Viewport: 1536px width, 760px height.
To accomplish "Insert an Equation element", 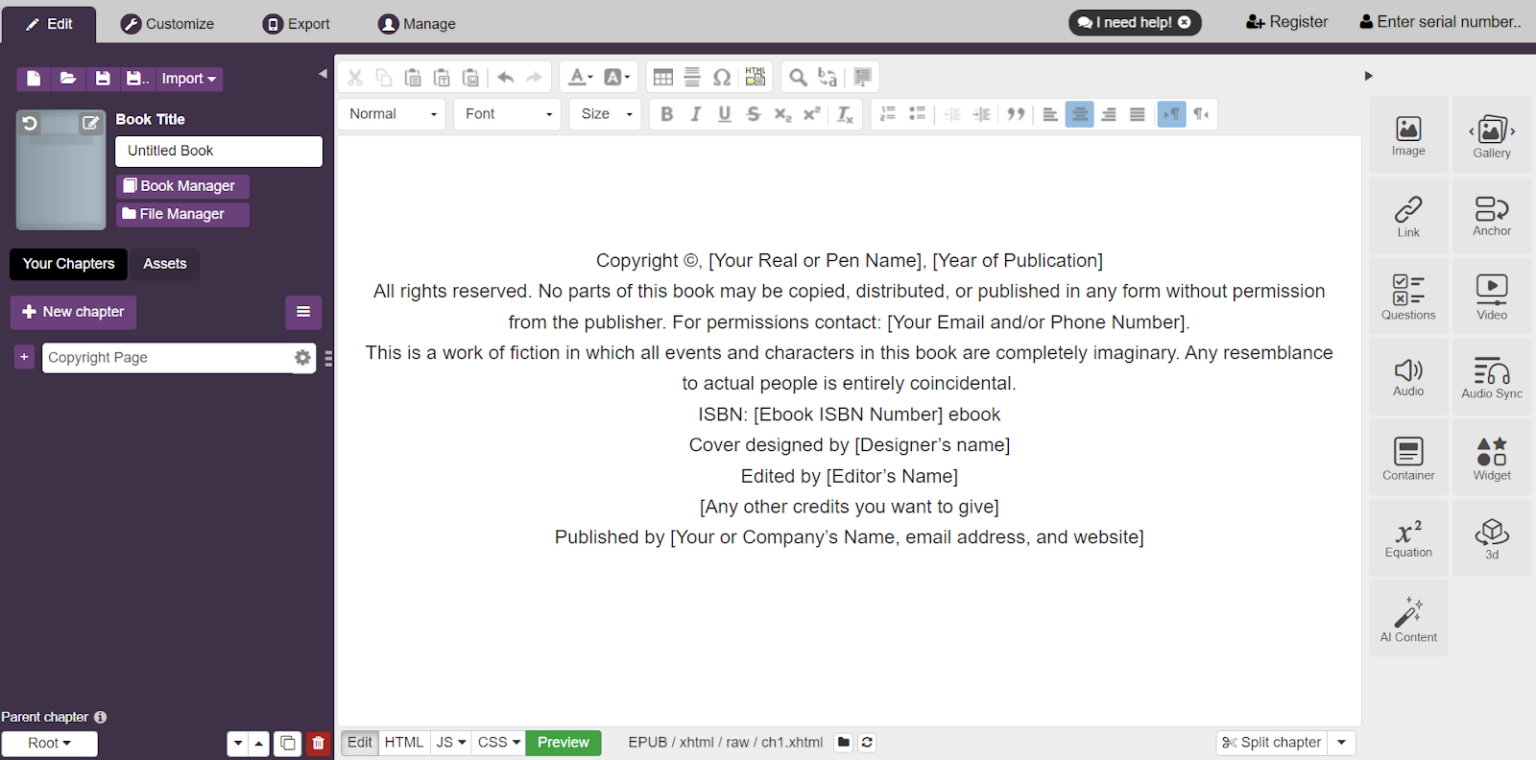I will (x=1408, y=537).
